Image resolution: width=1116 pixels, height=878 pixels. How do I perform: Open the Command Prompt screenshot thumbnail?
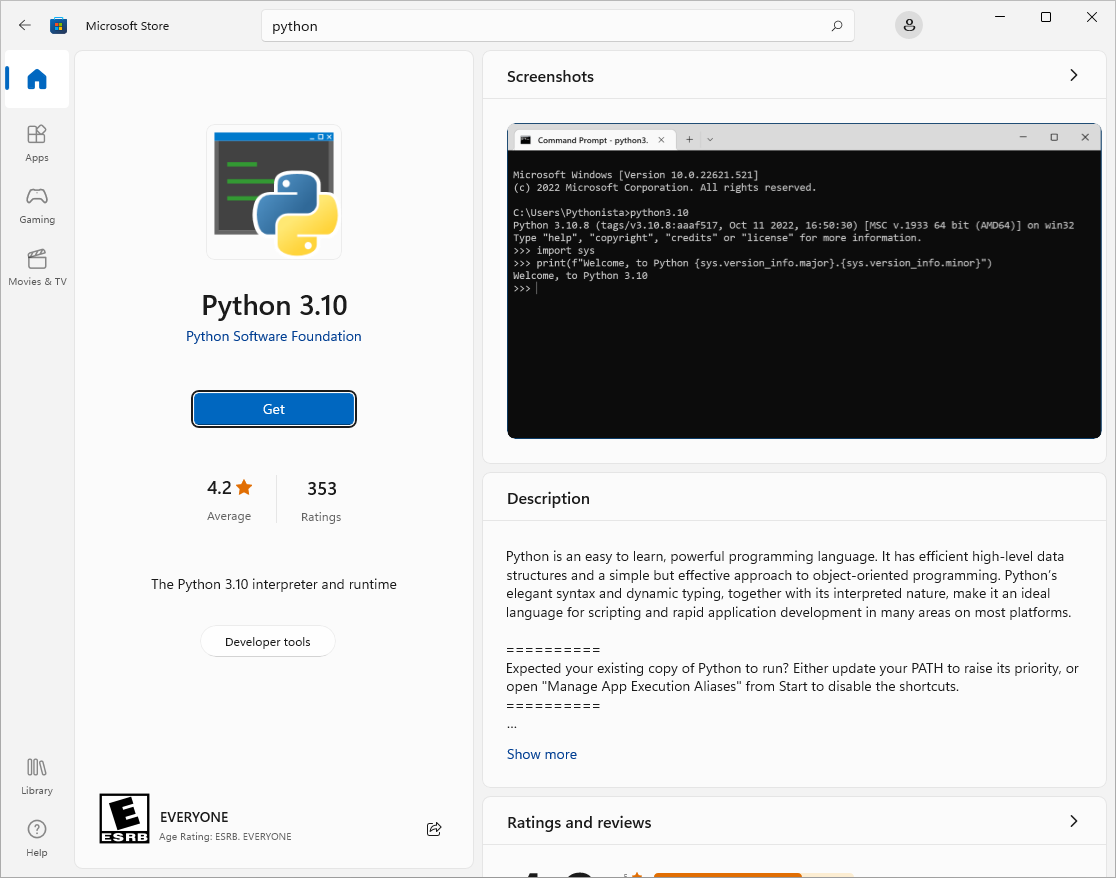tap(804, 281)
